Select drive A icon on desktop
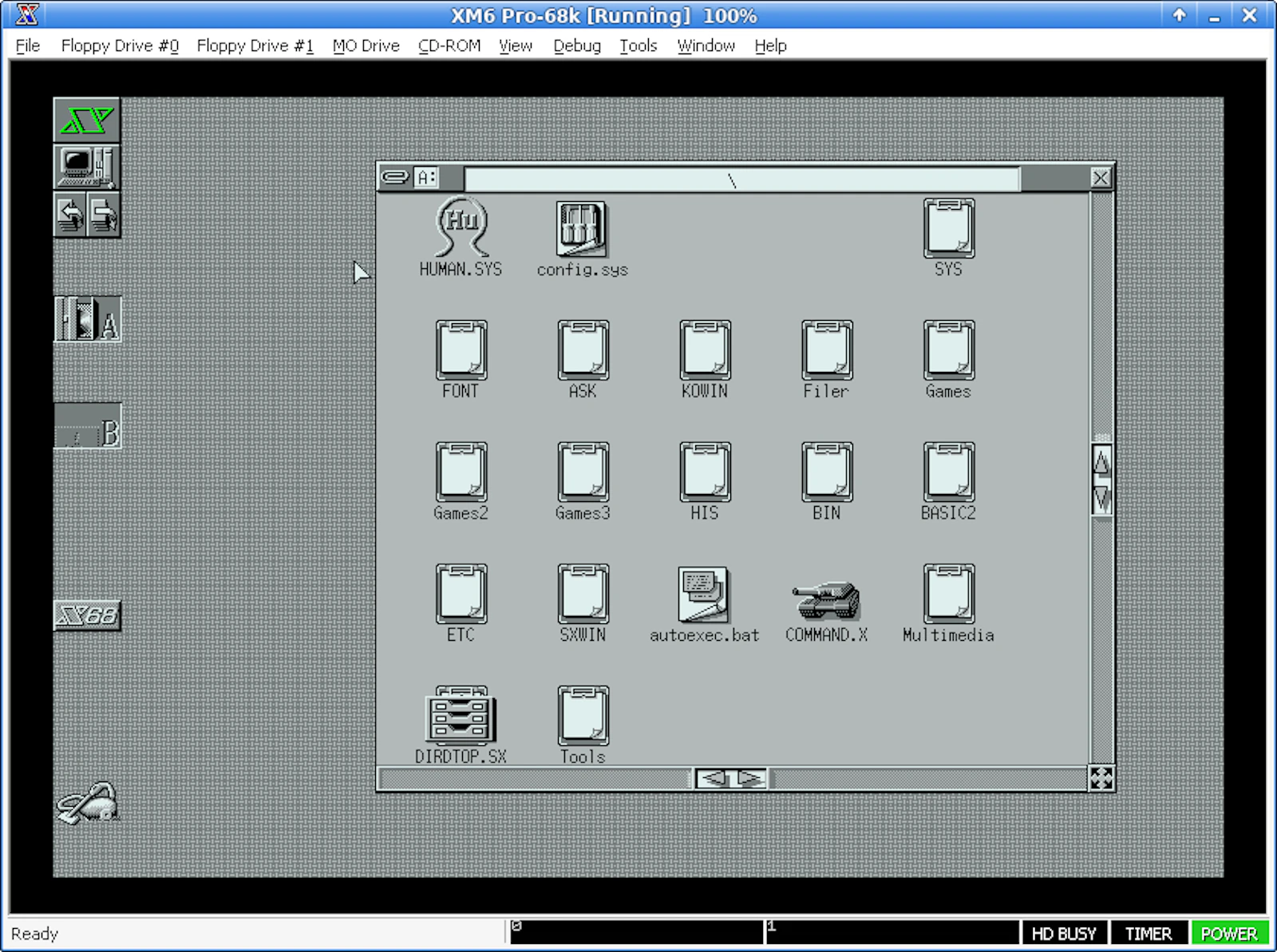This screenshot has height=952, width=1277. 88,320
